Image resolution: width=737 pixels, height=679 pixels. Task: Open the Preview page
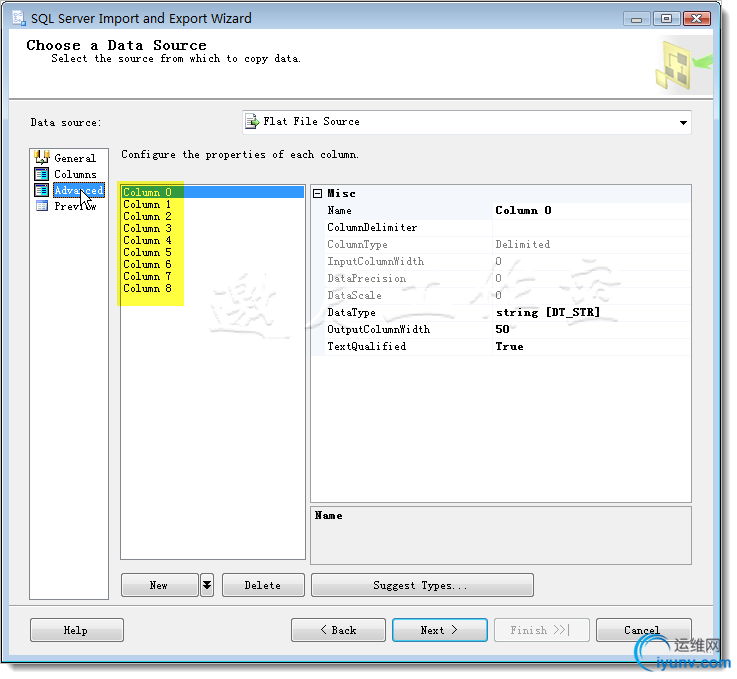click(x=75, y=206)
